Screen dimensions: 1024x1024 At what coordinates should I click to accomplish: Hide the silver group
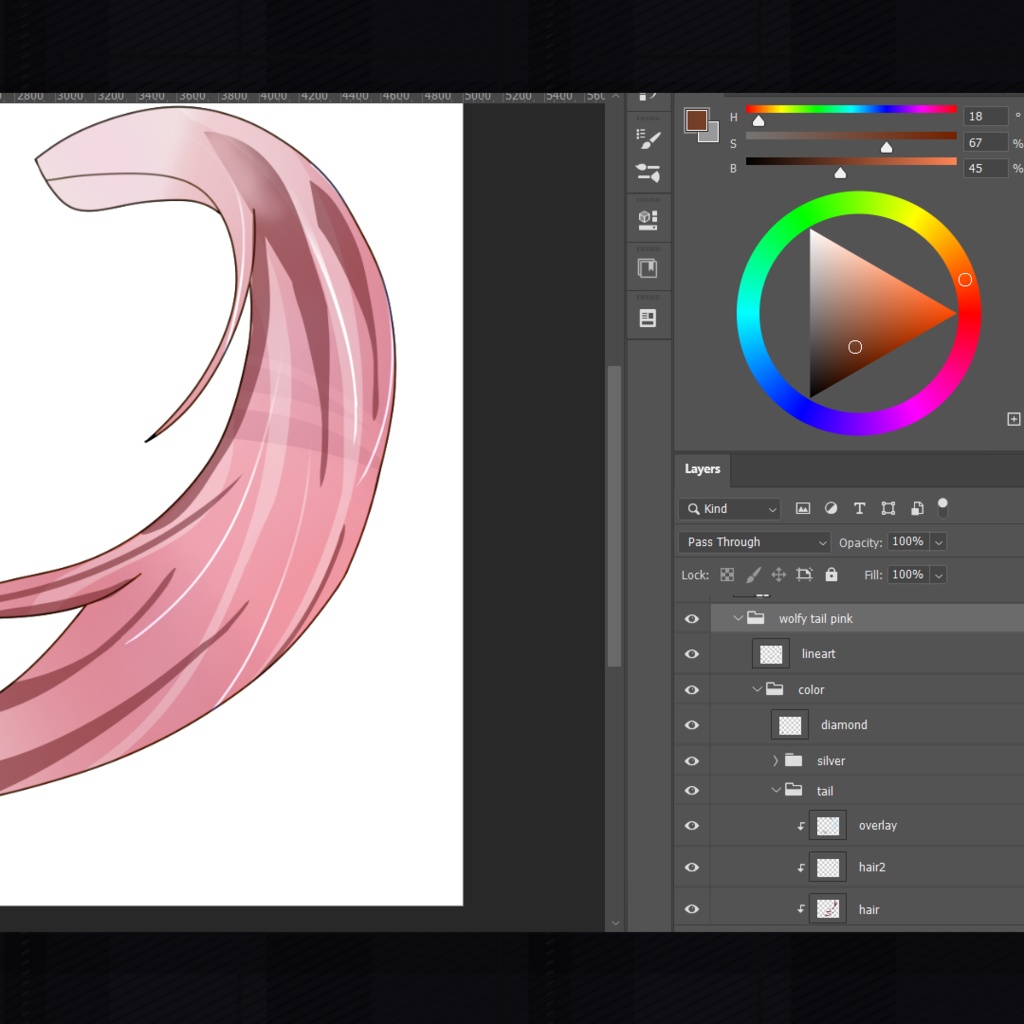click(x=692, y=761)
